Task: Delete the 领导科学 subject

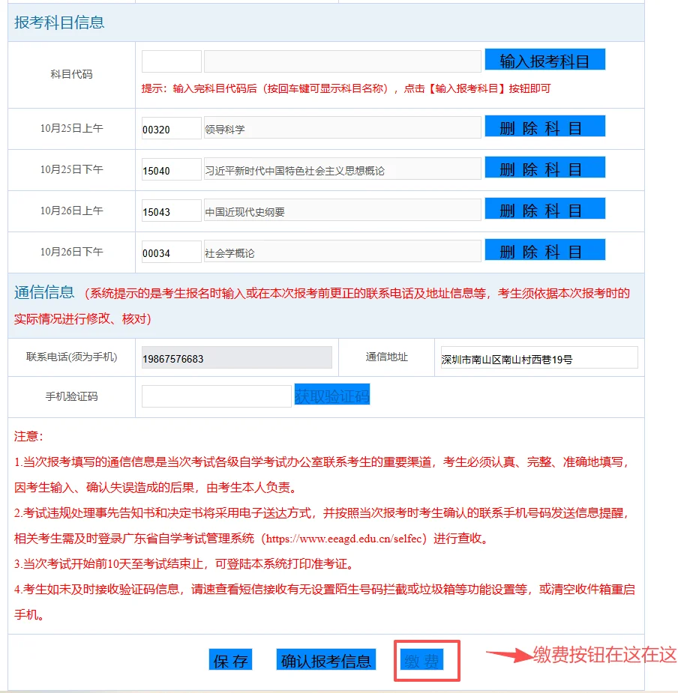Action: 545,128
